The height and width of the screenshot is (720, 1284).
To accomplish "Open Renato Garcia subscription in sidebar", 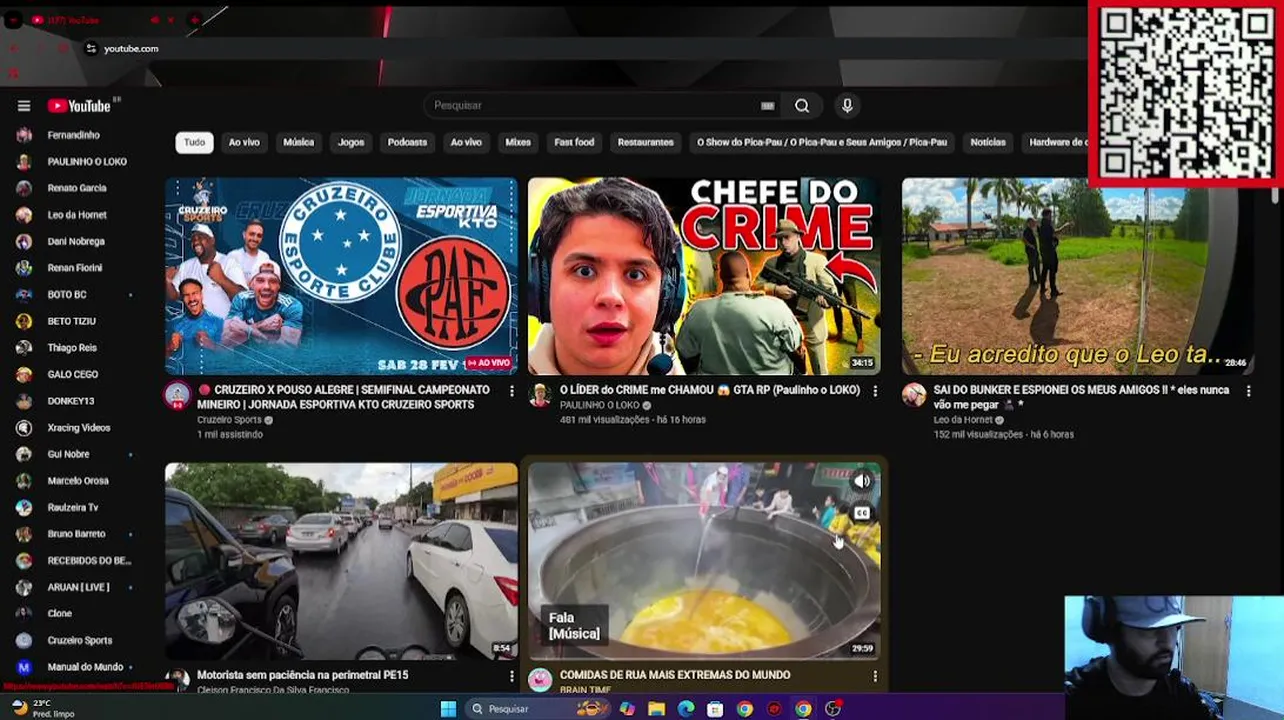I will click(x=76, y=188).
